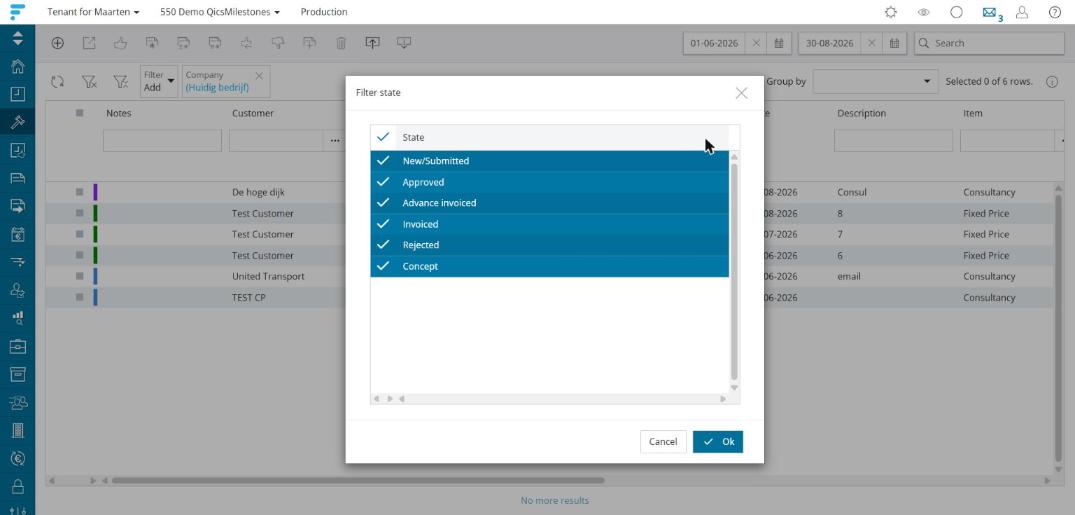Open the archive box sidebar icon
1075x515 pixels.
(x=18, y=374)
